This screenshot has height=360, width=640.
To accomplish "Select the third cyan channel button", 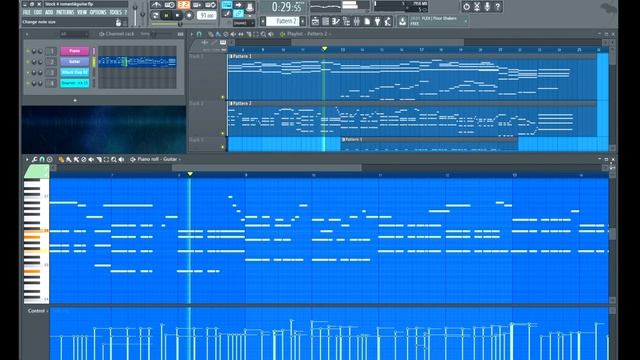I will pos(75,72).
